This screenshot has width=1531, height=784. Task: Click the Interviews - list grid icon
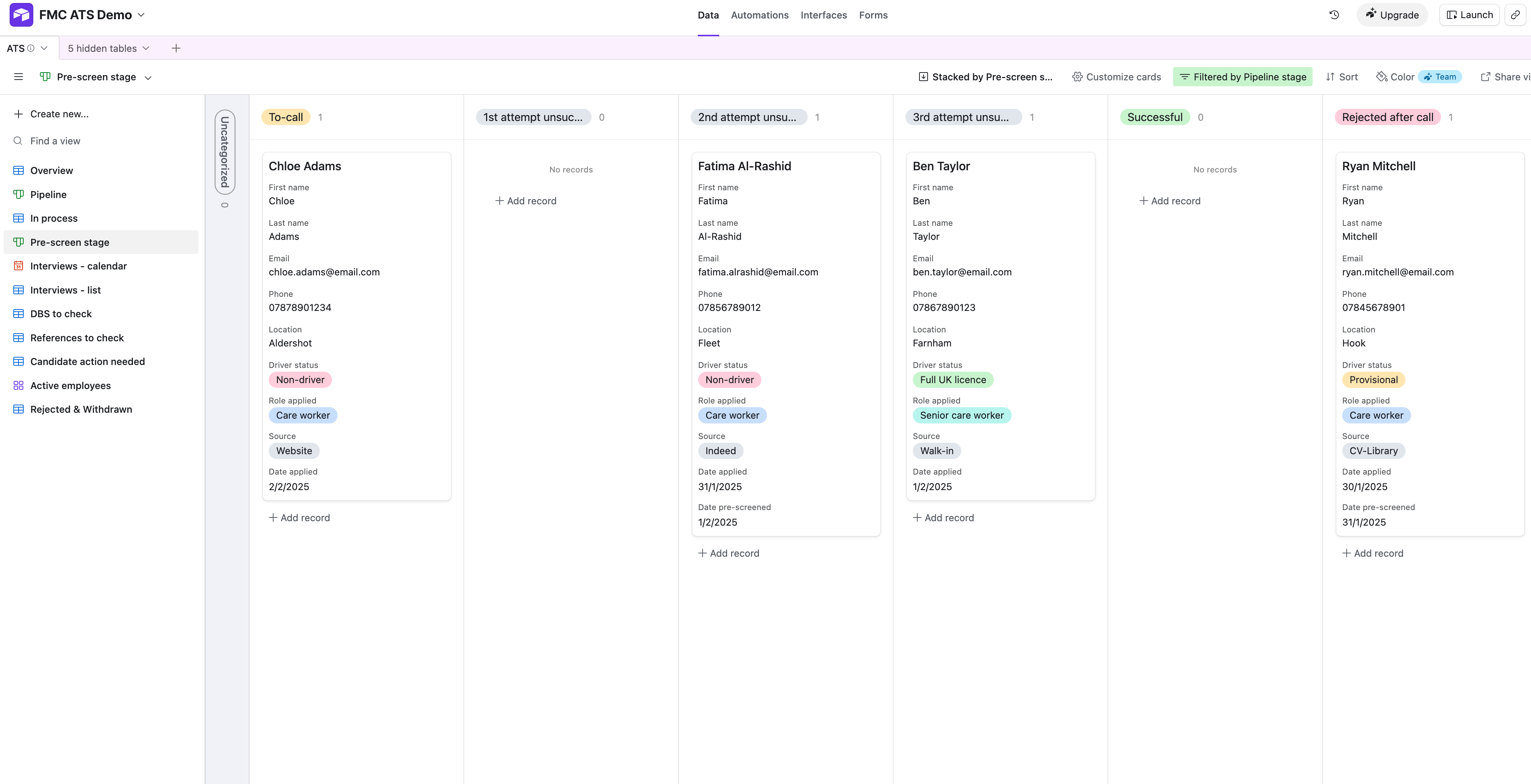tap(19, 290)
